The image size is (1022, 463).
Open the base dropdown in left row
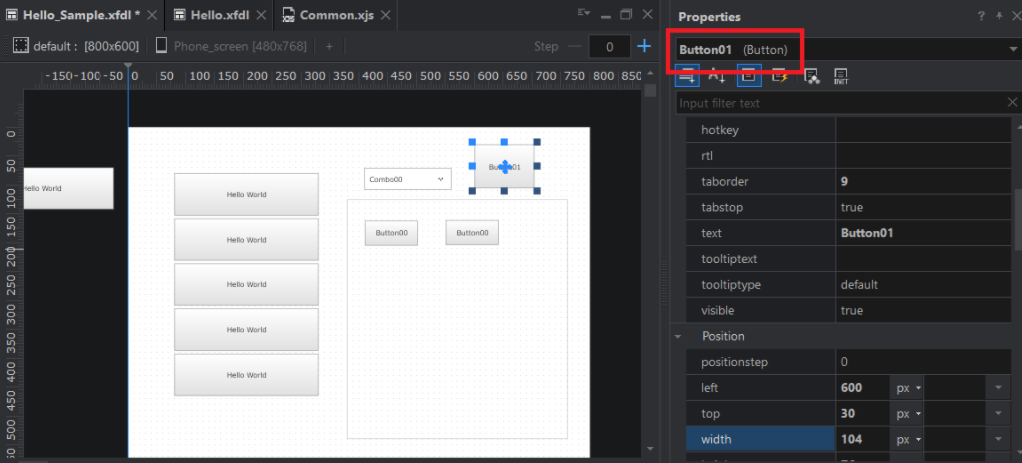pyautogui.click(x=998, y=388)
